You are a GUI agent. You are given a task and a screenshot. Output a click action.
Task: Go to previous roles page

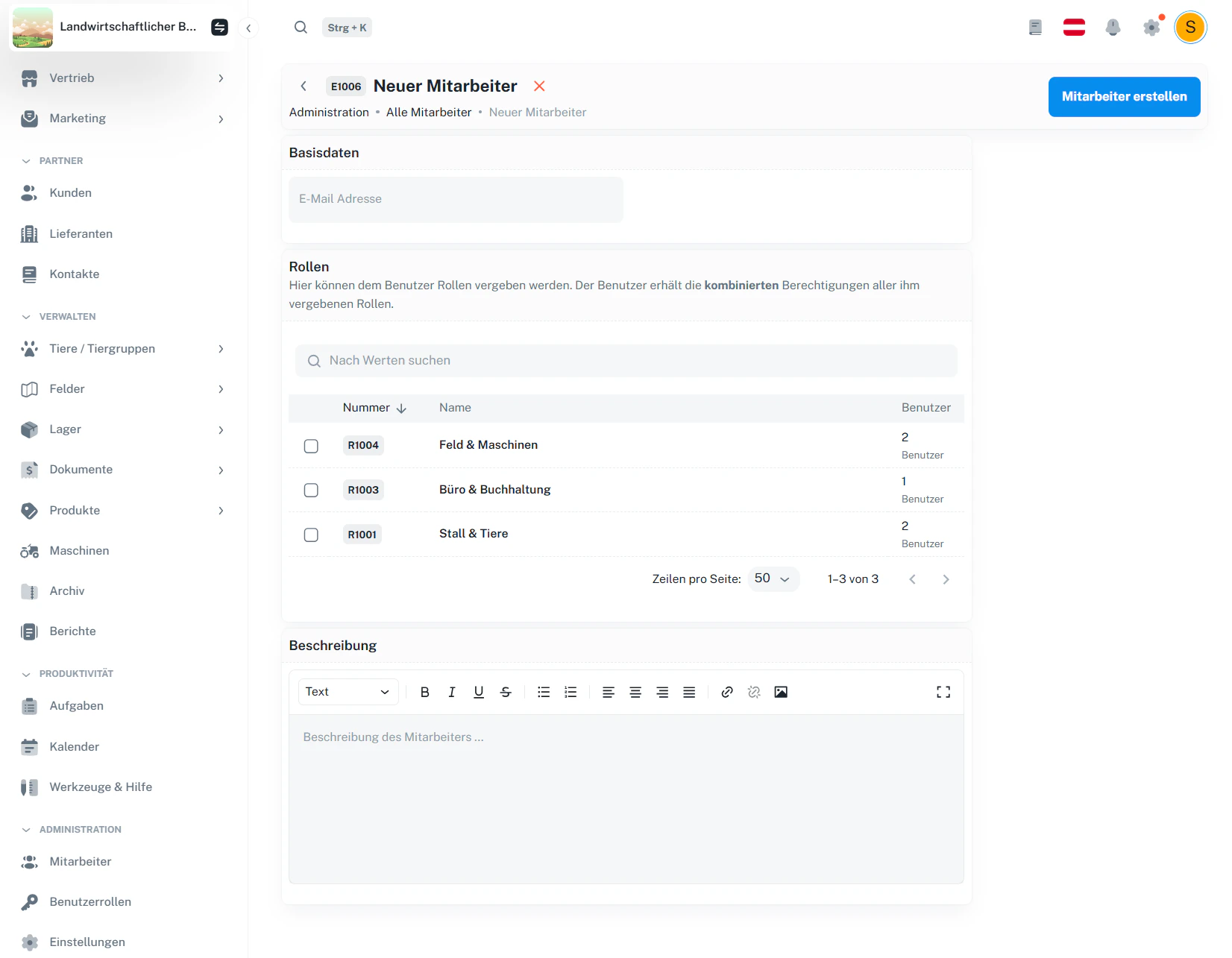click(x=912, y=579)
